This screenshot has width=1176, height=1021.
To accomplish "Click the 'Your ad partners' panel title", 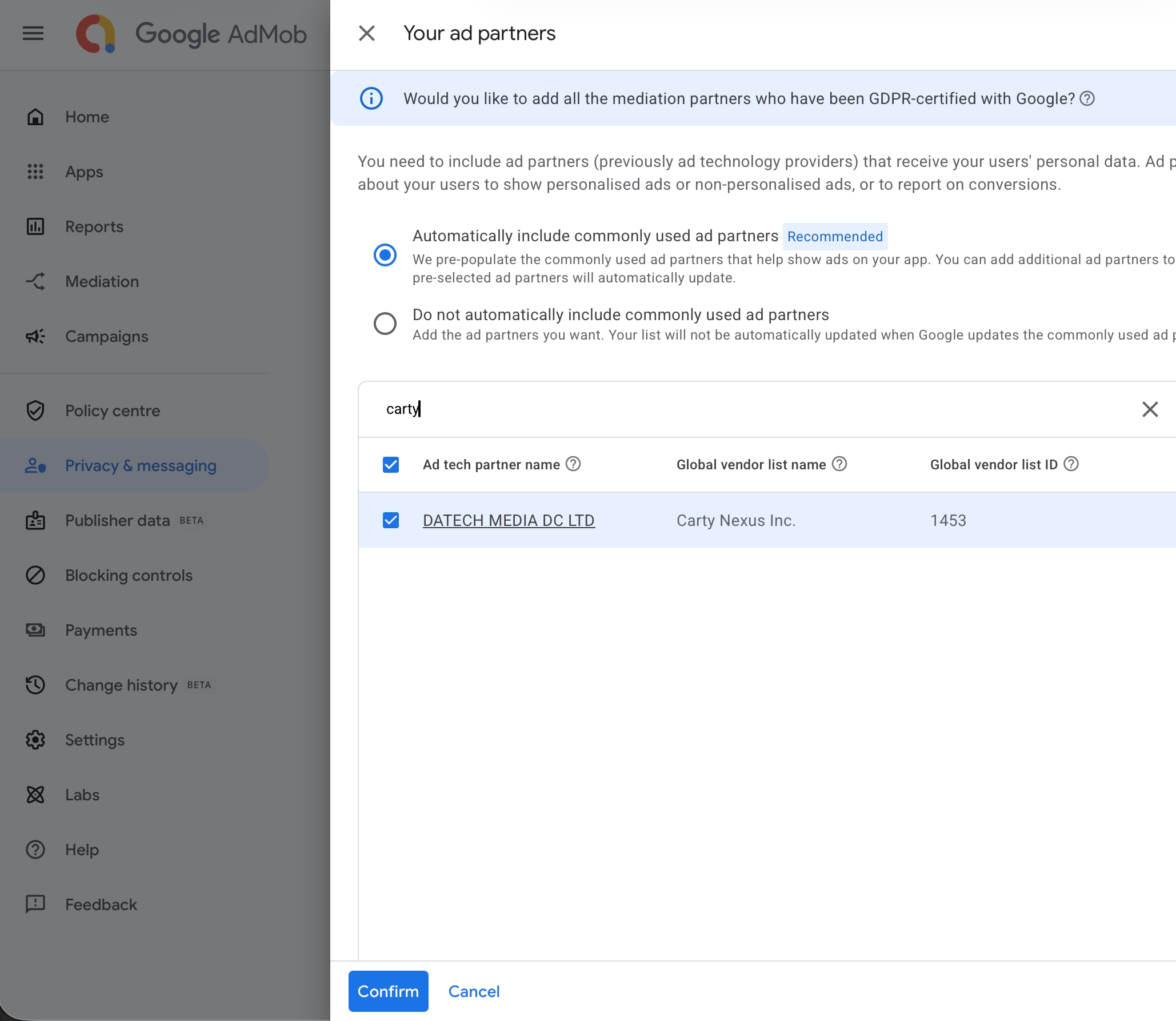I will [x=479, y=33].
